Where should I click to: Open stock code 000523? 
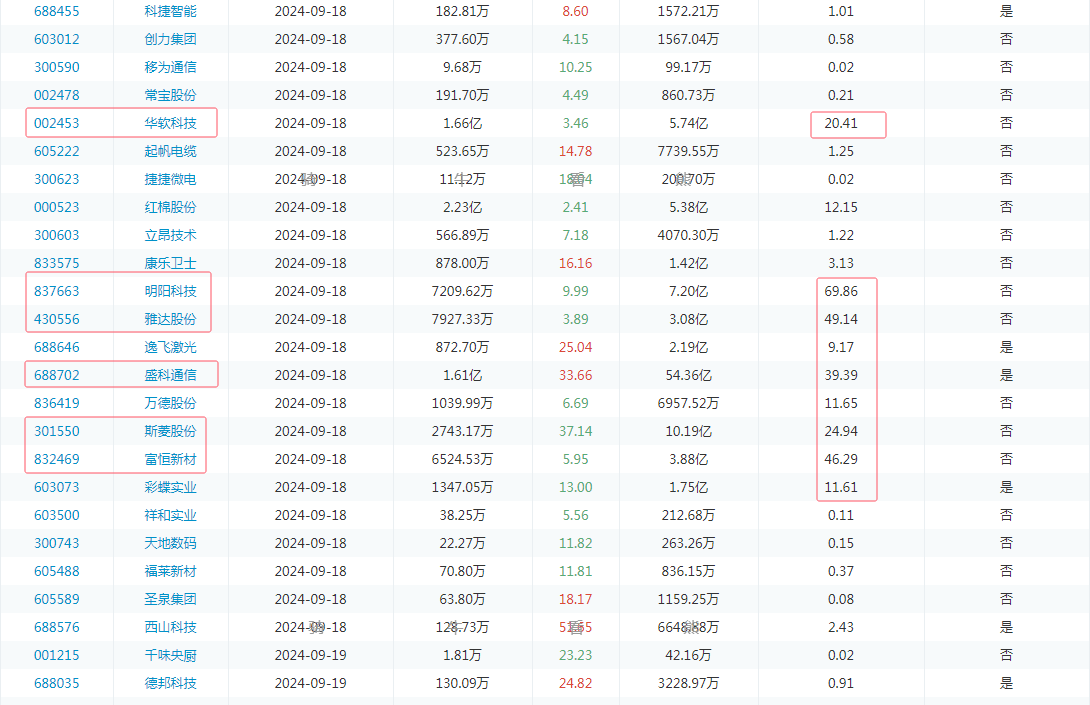(56, 206)
